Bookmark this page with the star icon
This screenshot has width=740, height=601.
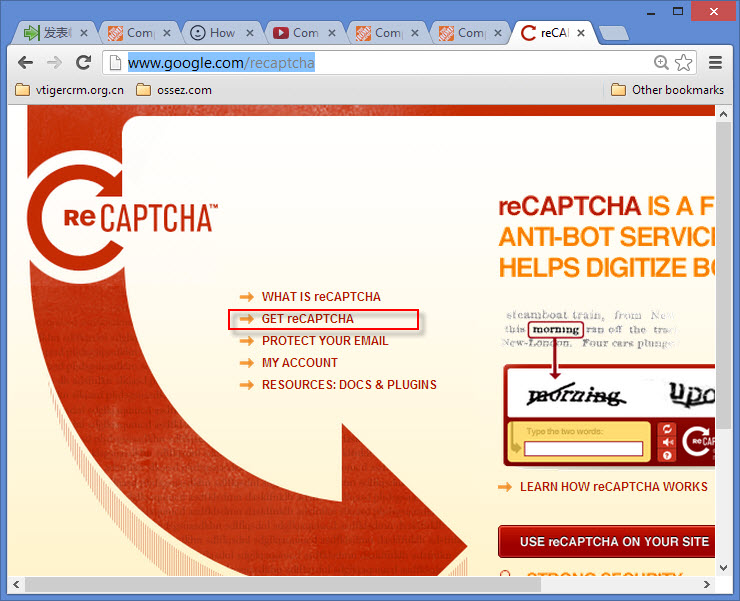click(x=683, y=62)
